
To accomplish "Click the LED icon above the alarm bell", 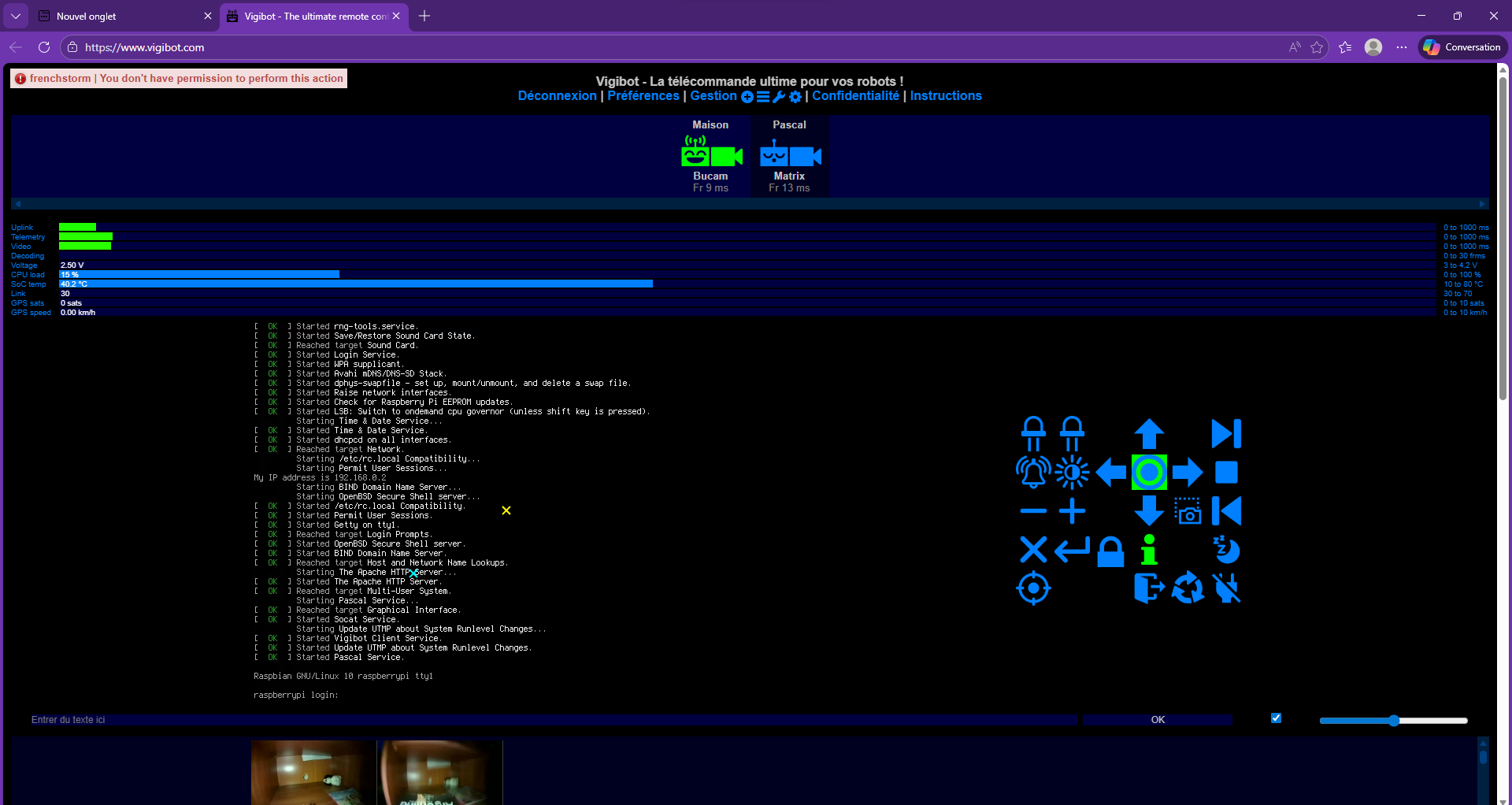I will point(1033,434).
